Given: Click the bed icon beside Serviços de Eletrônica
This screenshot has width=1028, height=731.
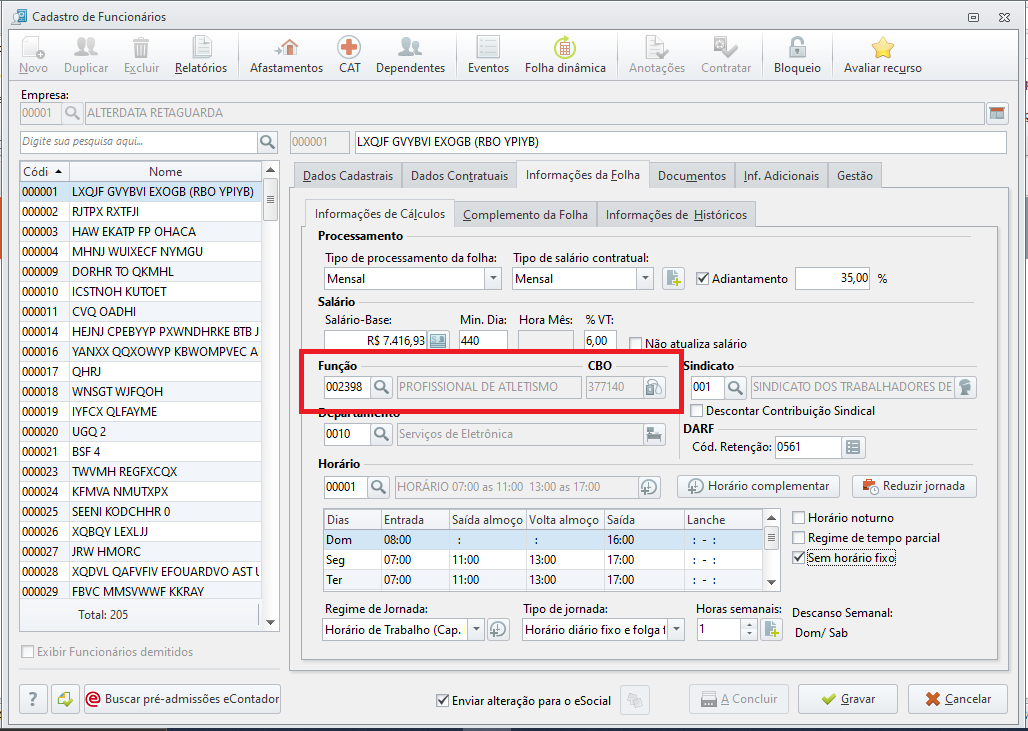Looking at the screenshot, I should [654, 434].
